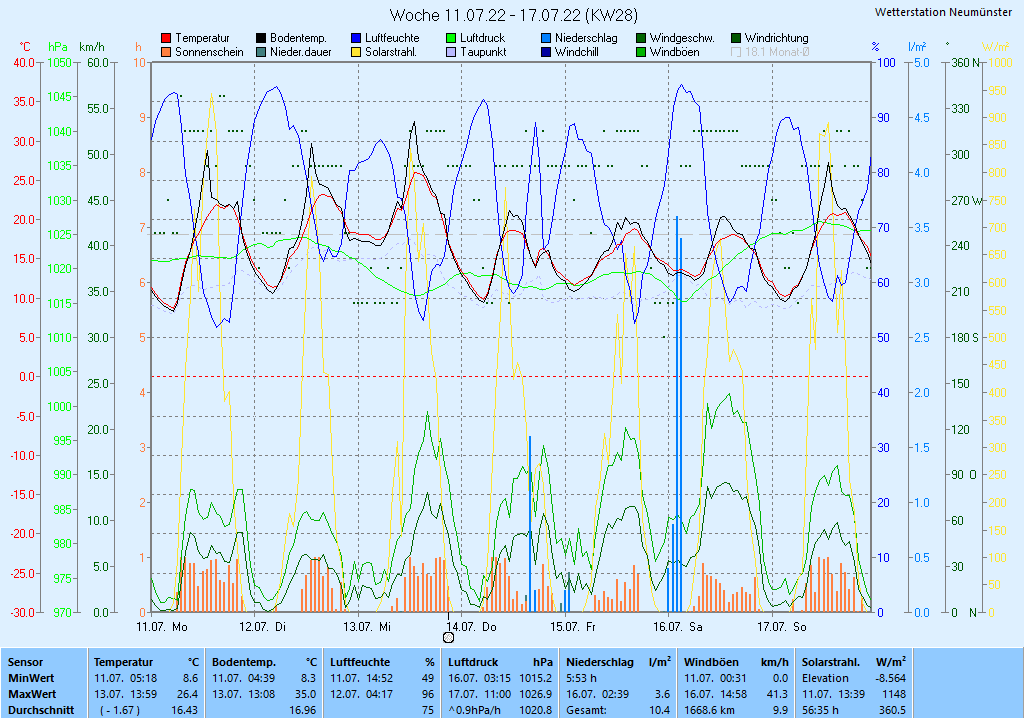This screenshot has height=718, width=1024.
Task: Select the blue Luftfeuchte legend swatch
Action: pos(356,39)
